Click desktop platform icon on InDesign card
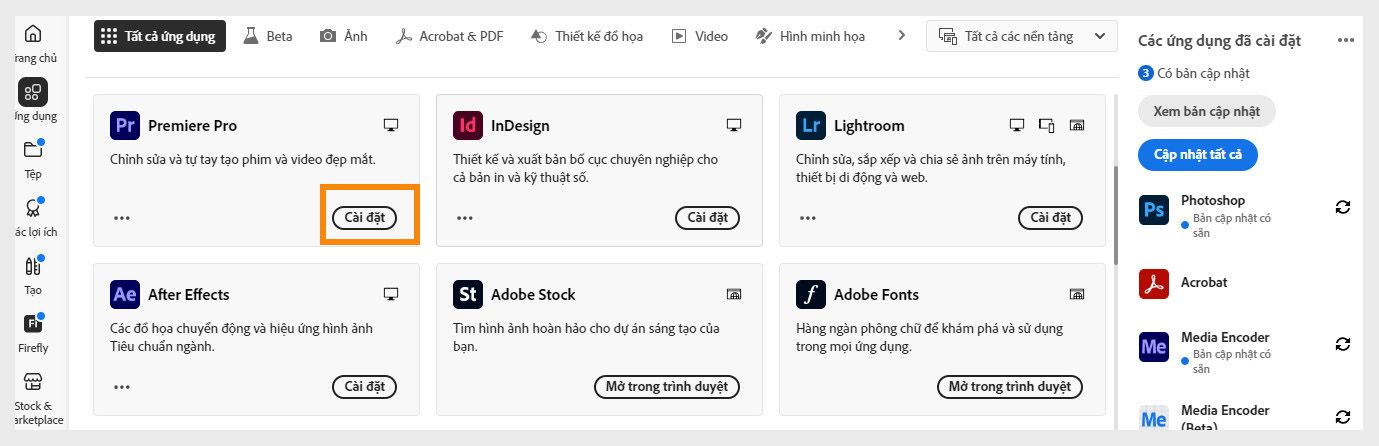This screenshot has width=1379, height=446. (x=734, y=125)
